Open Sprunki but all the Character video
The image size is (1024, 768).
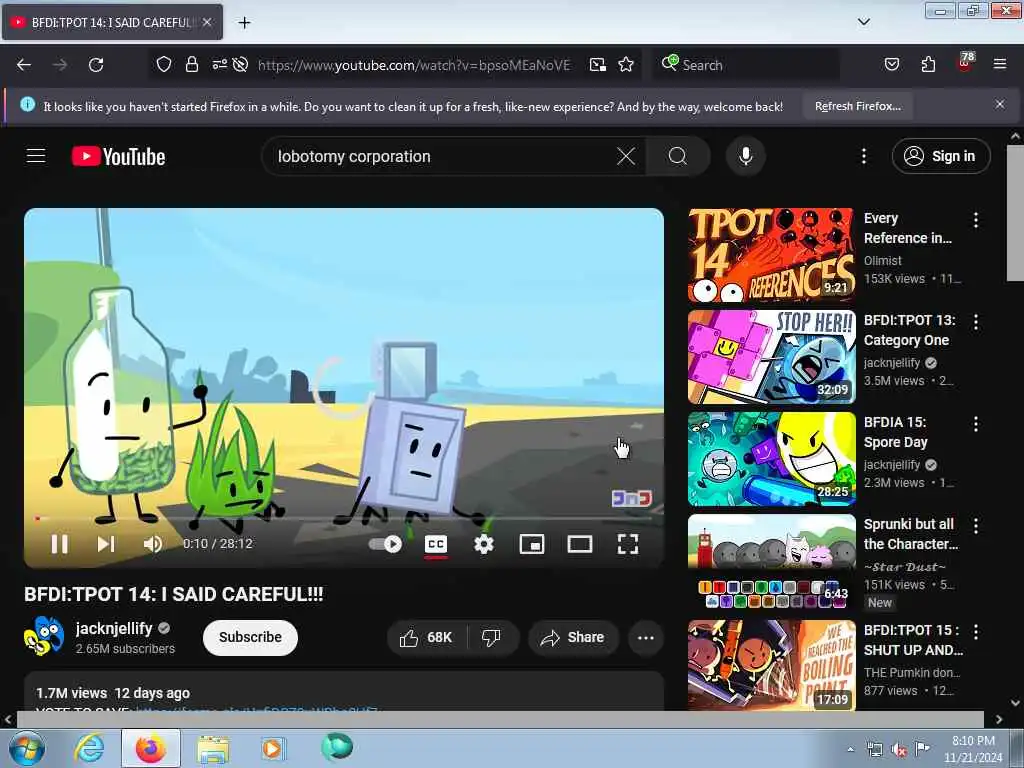pos(771,561)
